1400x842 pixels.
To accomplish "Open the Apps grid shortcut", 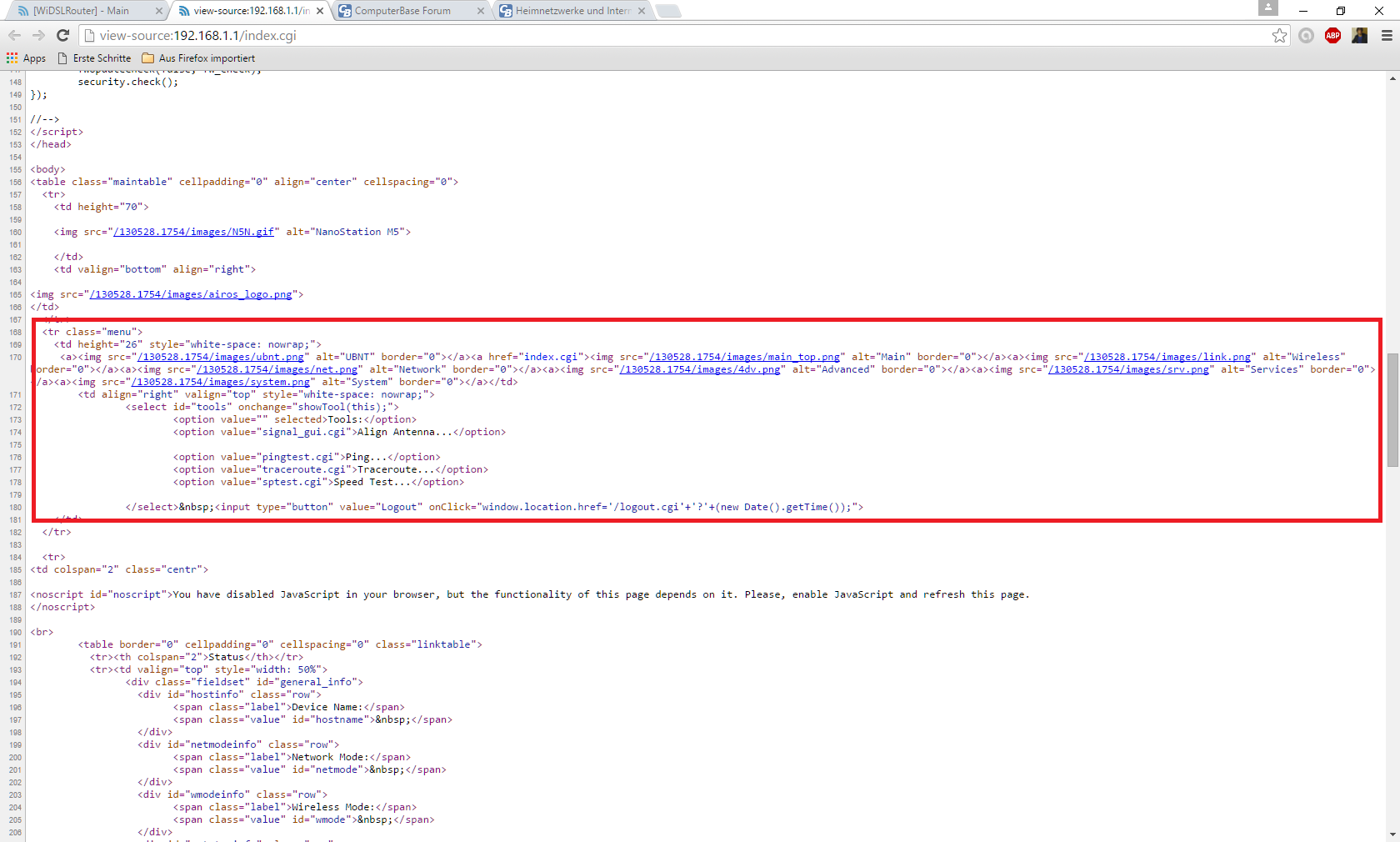I will coord(26,58).
